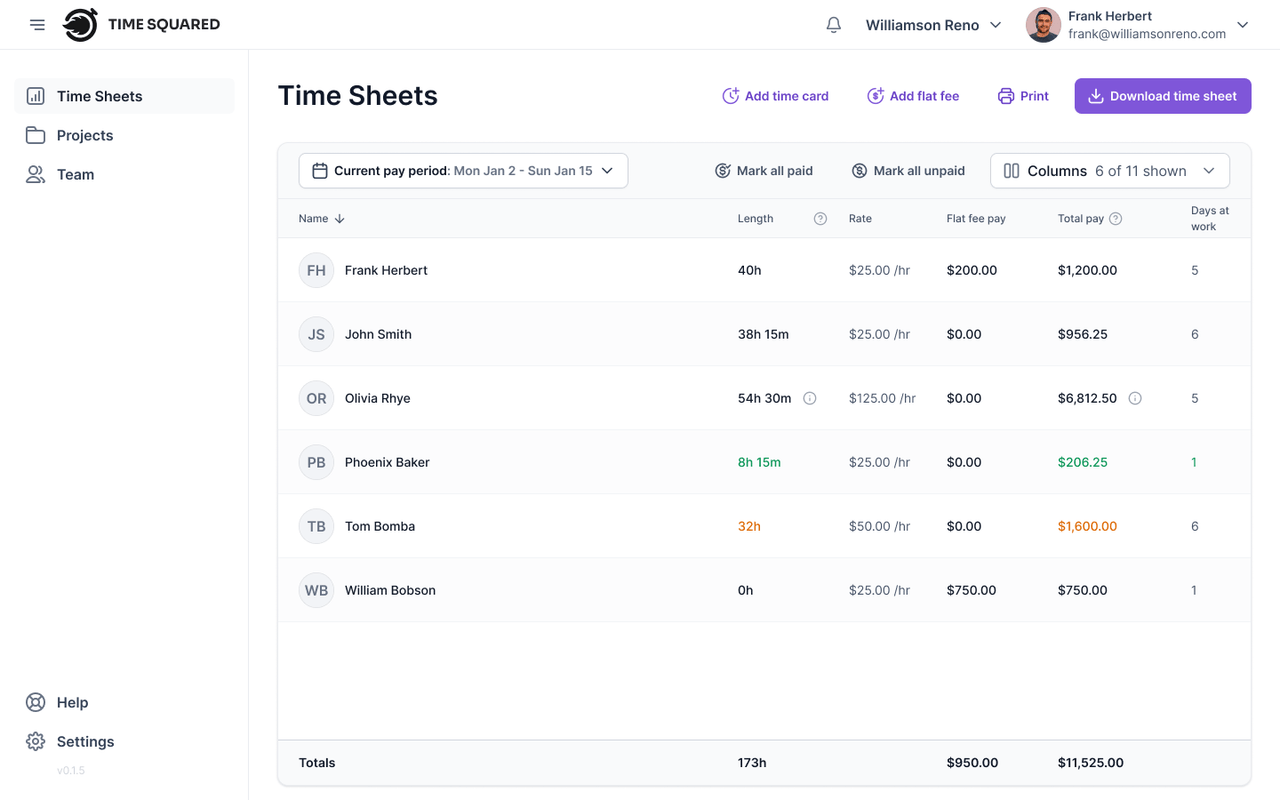Open Settings from the sidebar

click(x=85, y=741)
